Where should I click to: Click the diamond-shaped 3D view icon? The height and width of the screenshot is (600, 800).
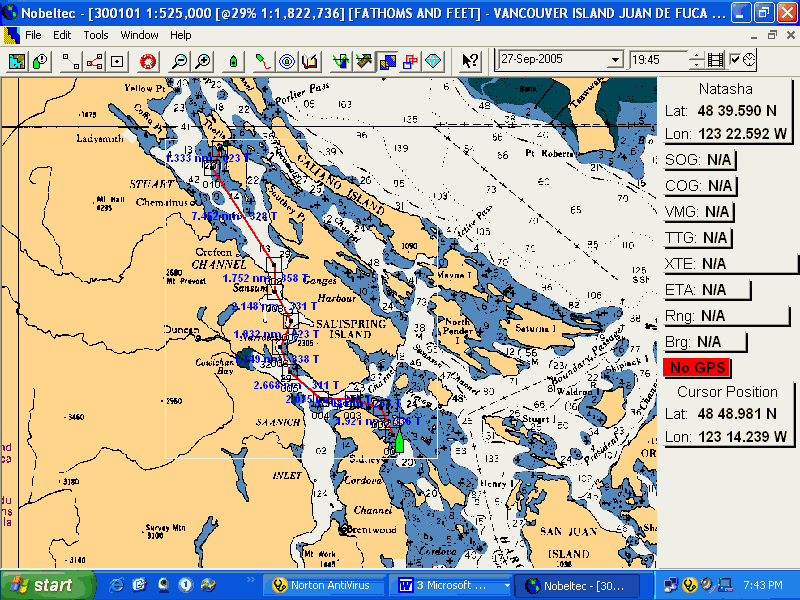433,61
